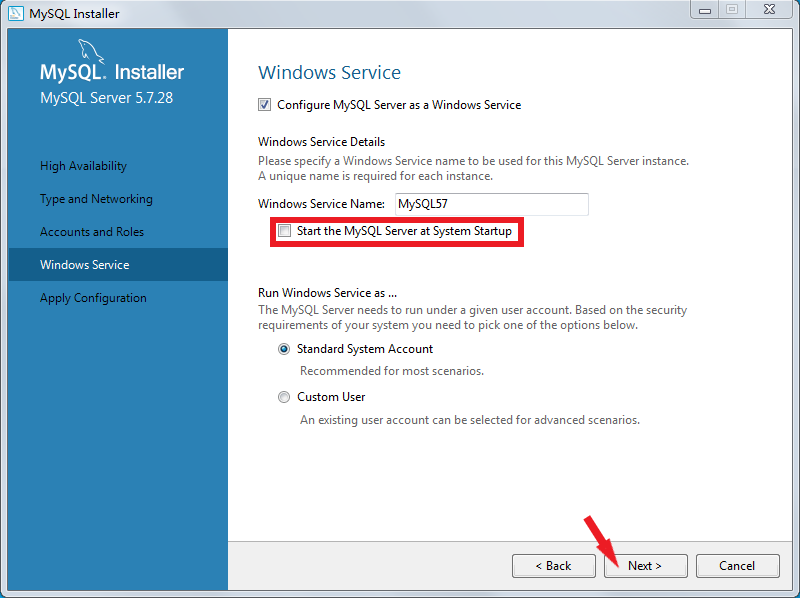This screenshot has height=598, width=800.
Task: Click the MySQL Installer title bar icon
Action: pos(16,13)
